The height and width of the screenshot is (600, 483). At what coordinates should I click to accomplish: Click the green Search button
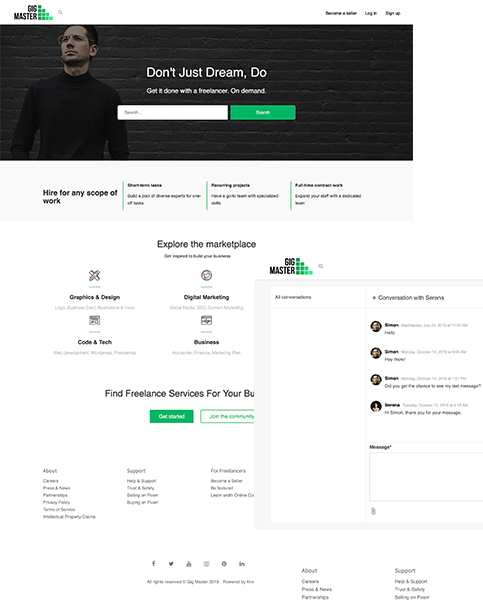pos(263,112)
